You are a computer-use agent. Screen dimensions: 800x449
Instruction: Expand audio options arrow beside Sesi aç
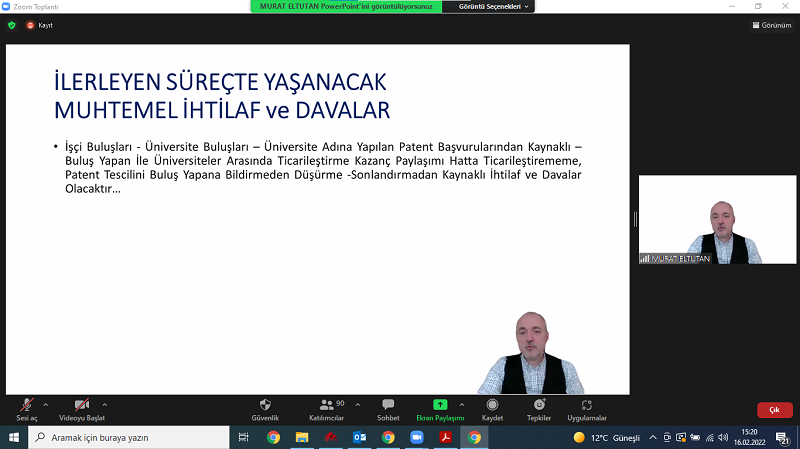point(46,404)
